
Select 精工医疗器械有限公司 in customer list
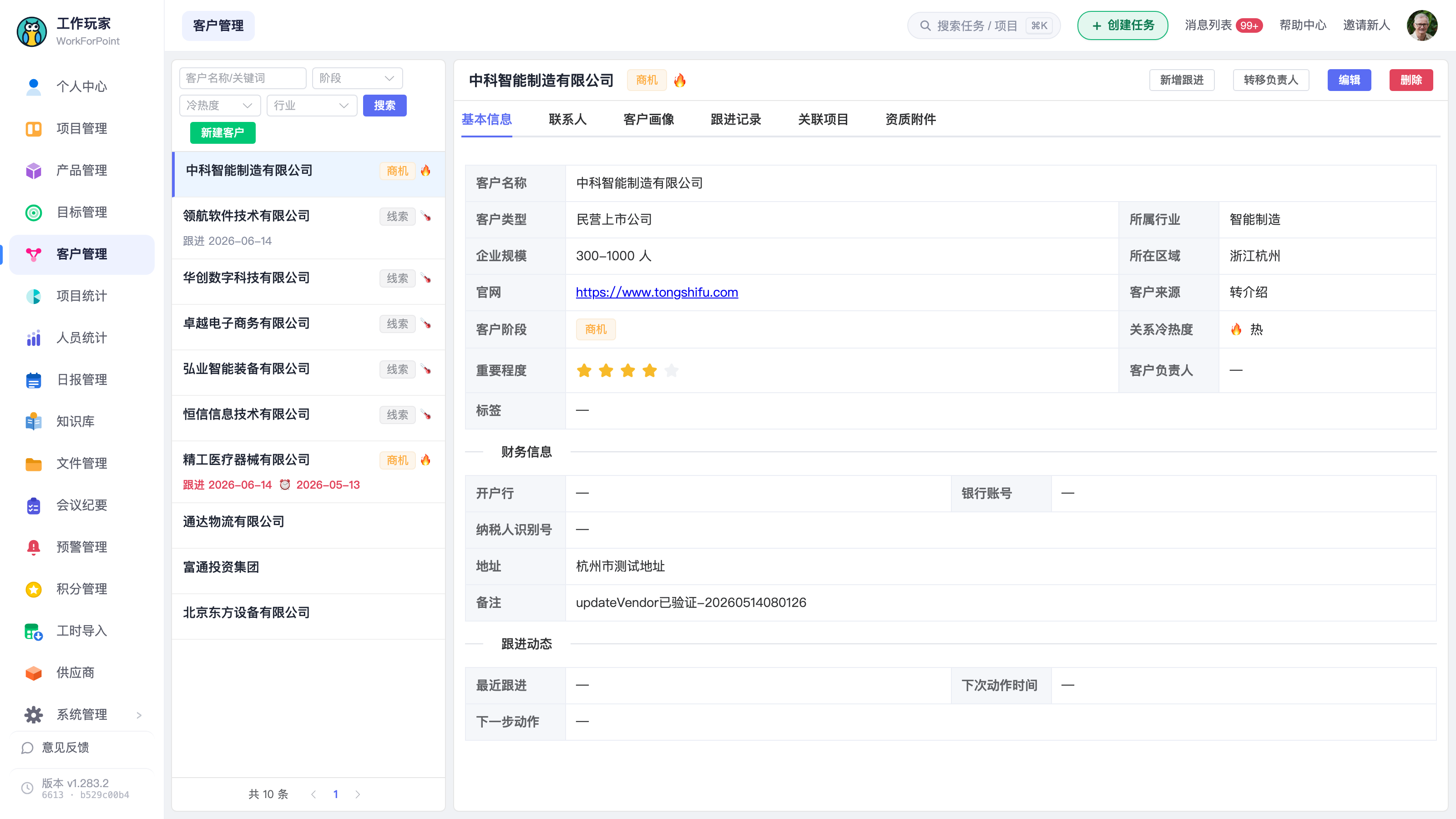[x=308, y=471]
